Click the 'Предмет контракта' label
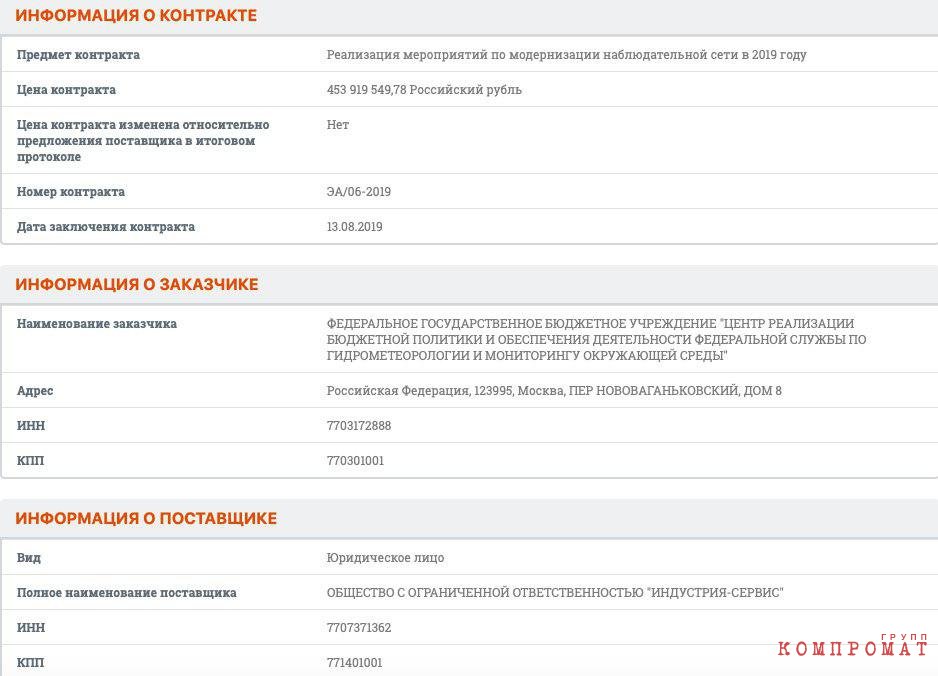938x676 pixels. click(78, 54)
